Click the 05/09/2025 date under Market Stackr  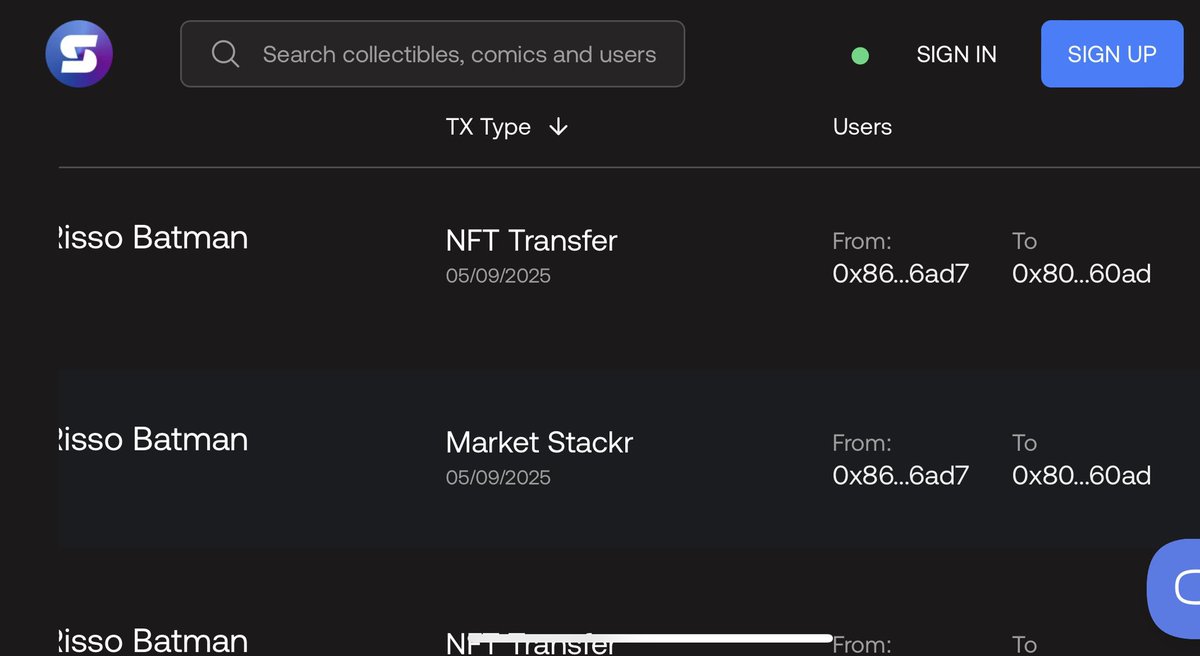[x=498, y=478]
